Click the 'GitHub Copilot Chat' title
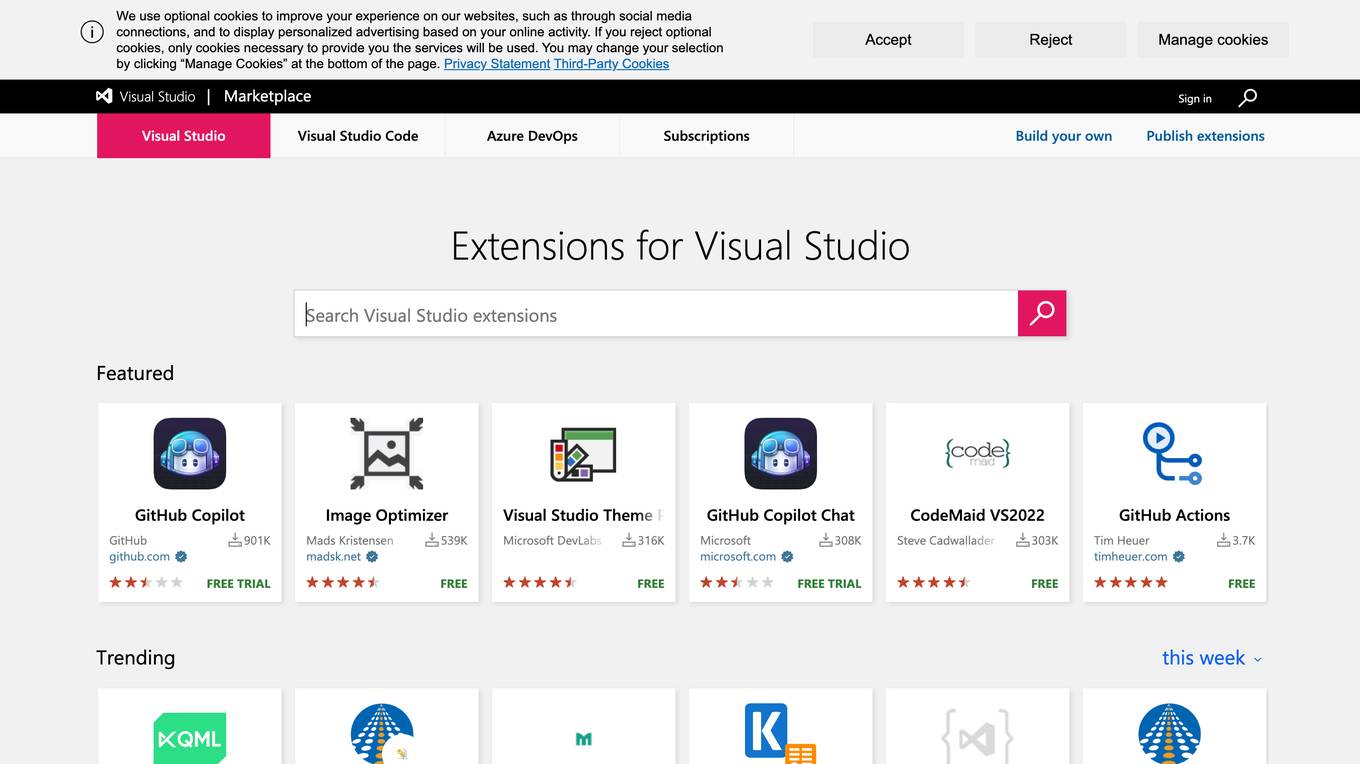 tap(781, 515)
